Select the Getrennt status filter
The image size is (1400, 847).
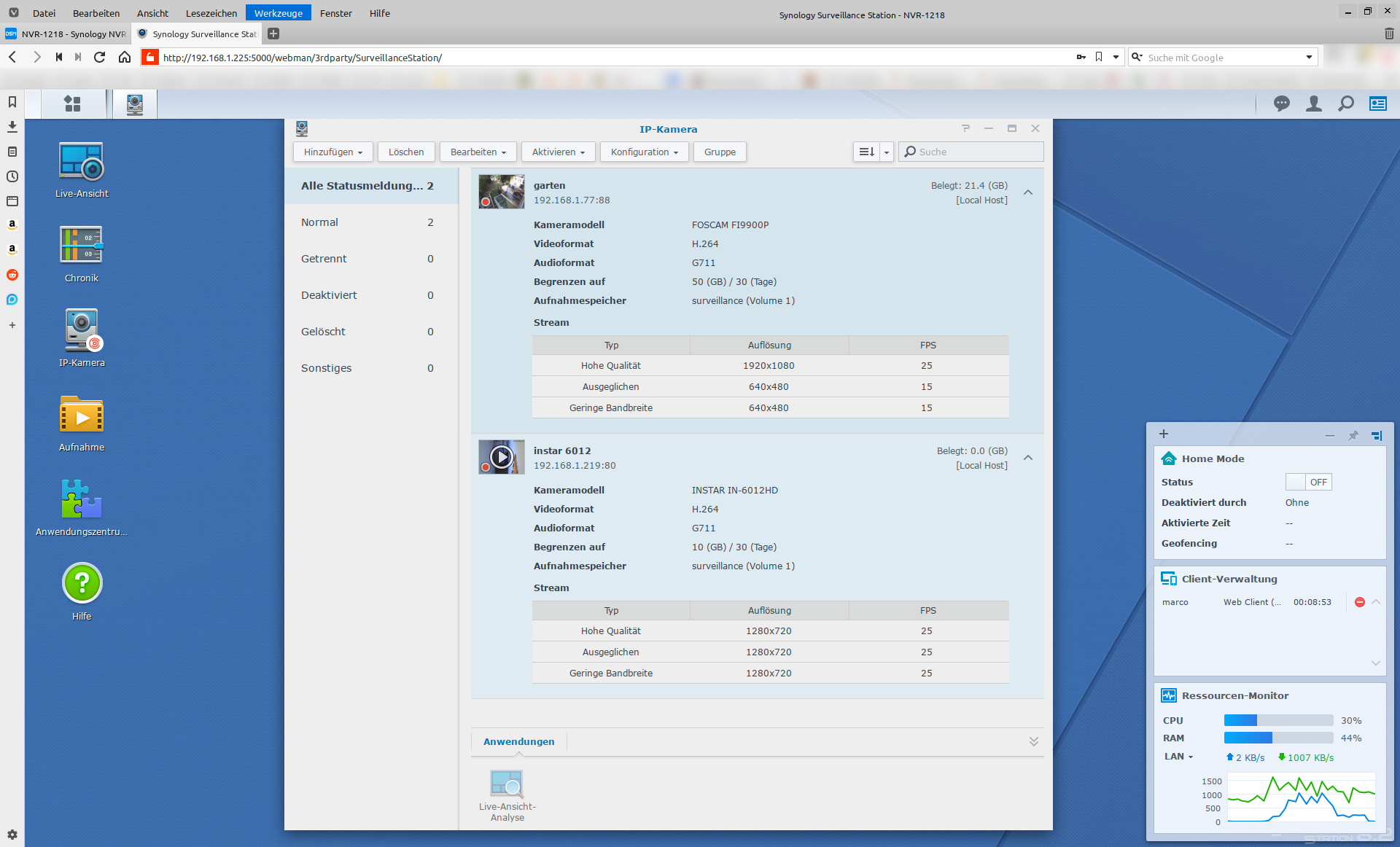(371, 259)
